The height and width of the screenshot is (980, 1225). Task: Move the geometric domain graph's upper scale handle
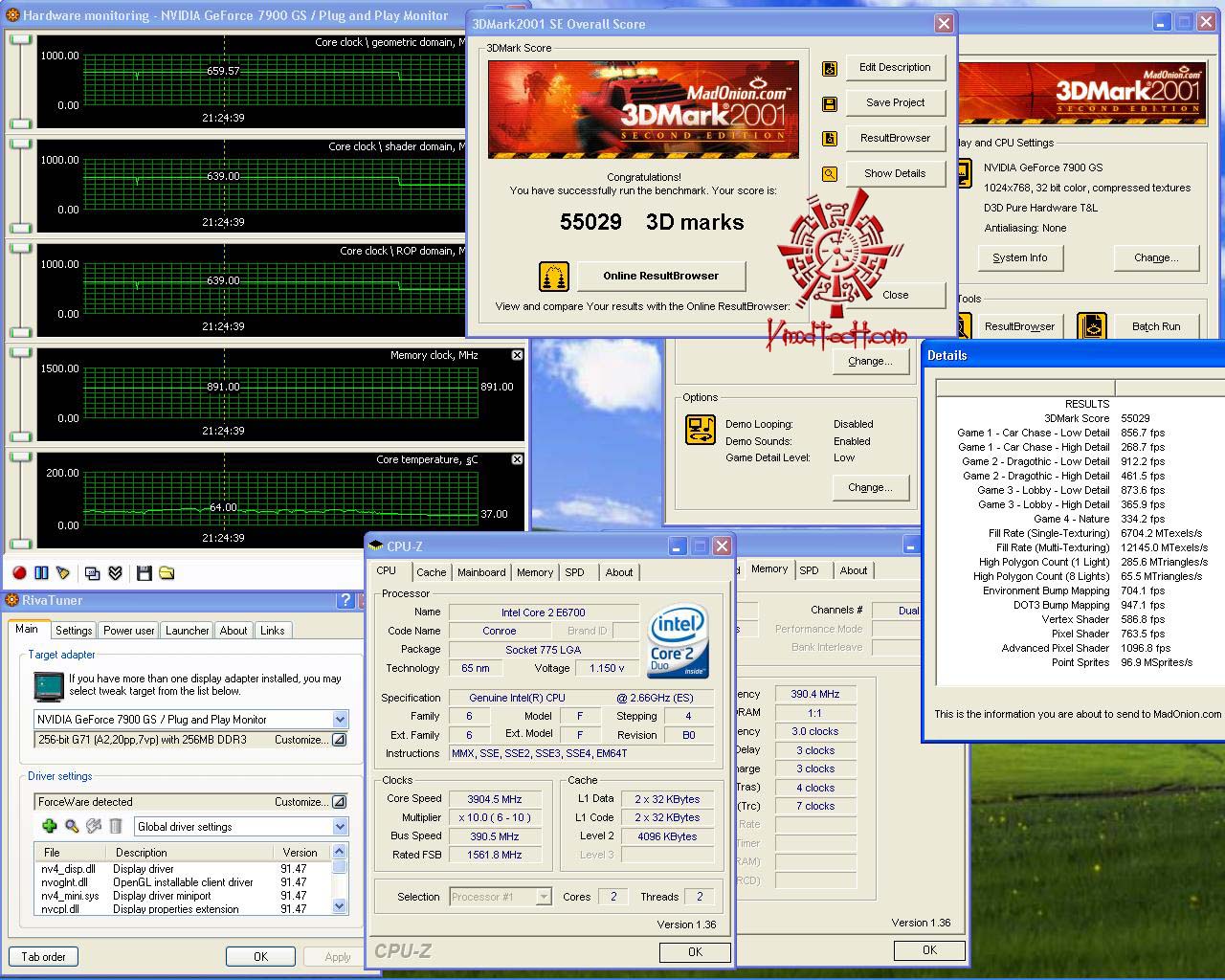(x=20, y=39)
